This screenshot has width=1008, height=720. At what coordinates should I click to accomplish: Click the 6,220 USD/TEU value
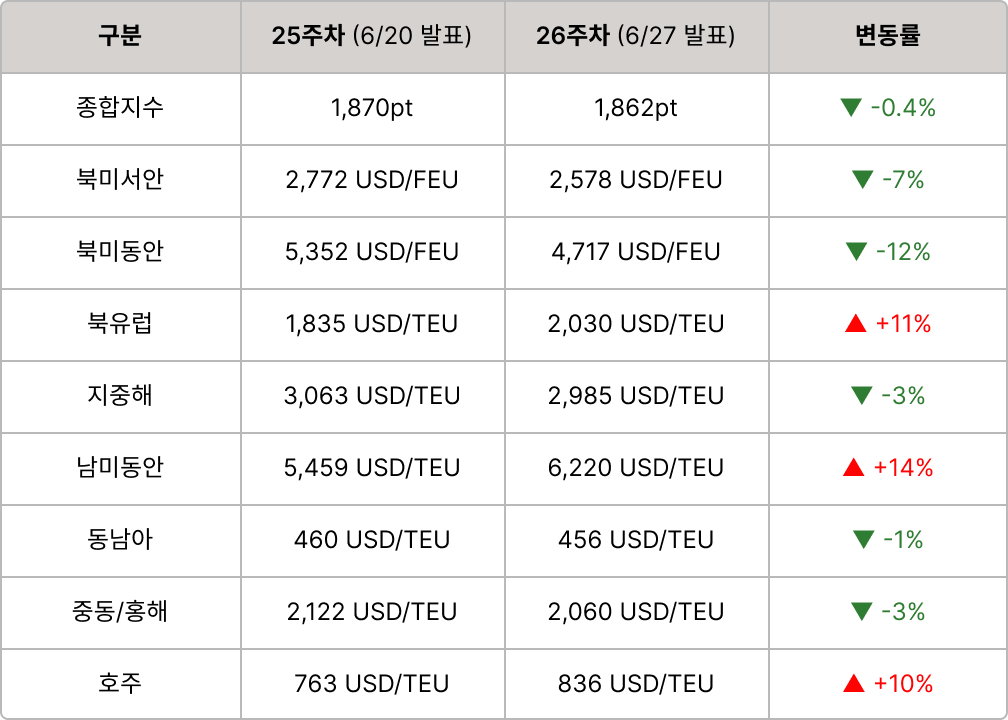point(636,467)
